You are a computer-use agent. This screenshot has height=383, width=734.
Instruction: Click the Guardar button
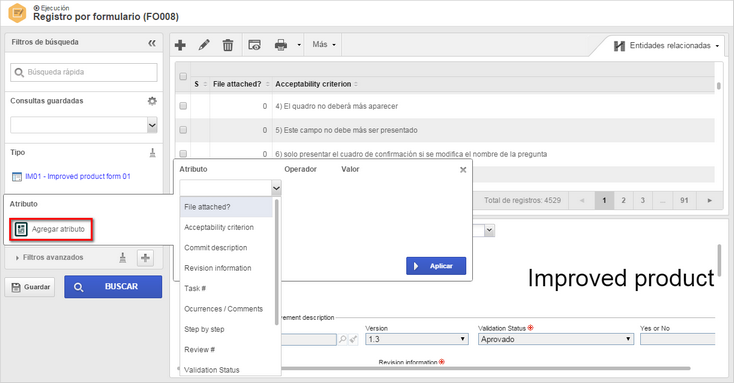(30, 287)
